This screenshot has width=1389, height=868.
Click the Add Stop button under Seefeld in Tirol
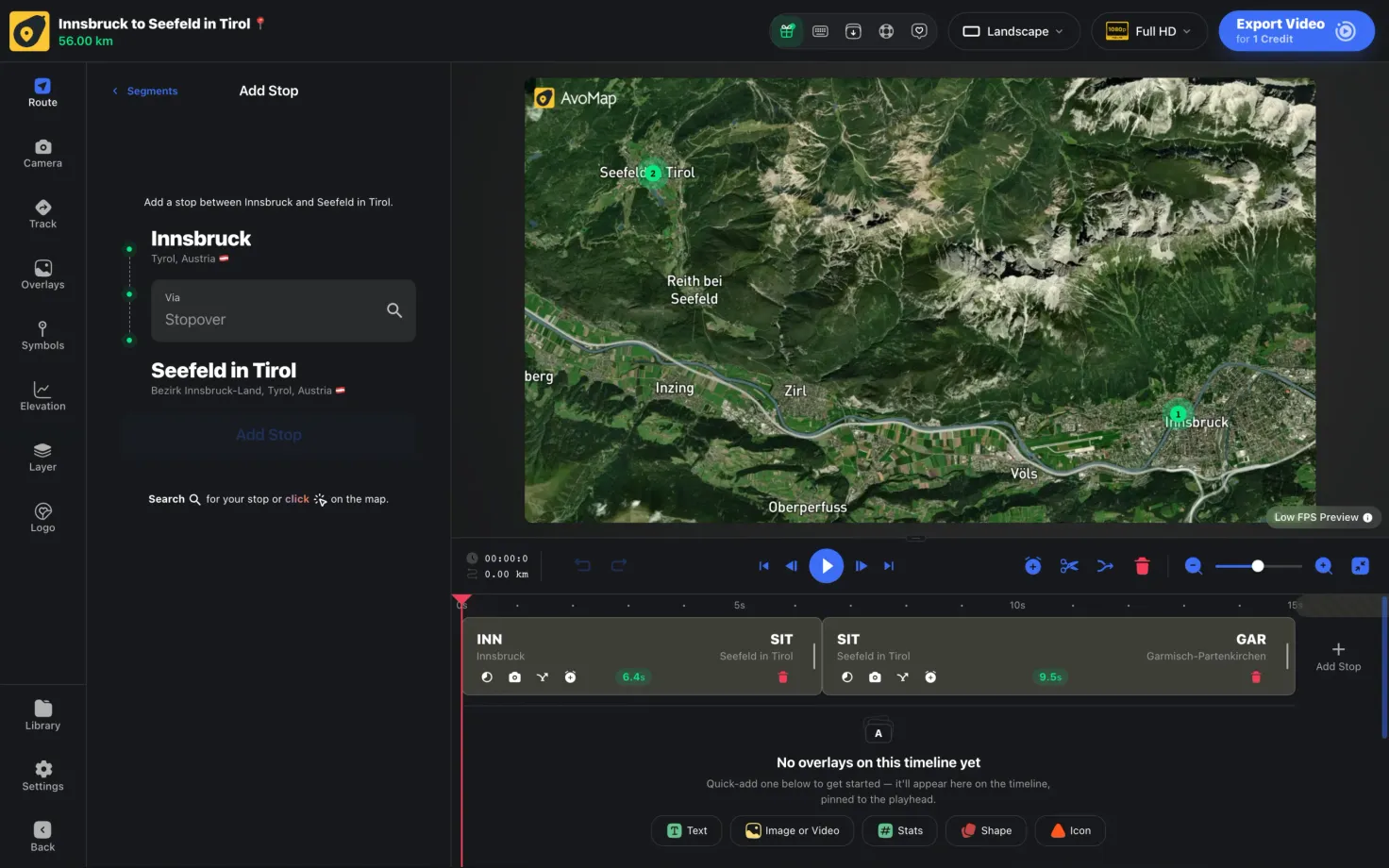coord(269,435)
